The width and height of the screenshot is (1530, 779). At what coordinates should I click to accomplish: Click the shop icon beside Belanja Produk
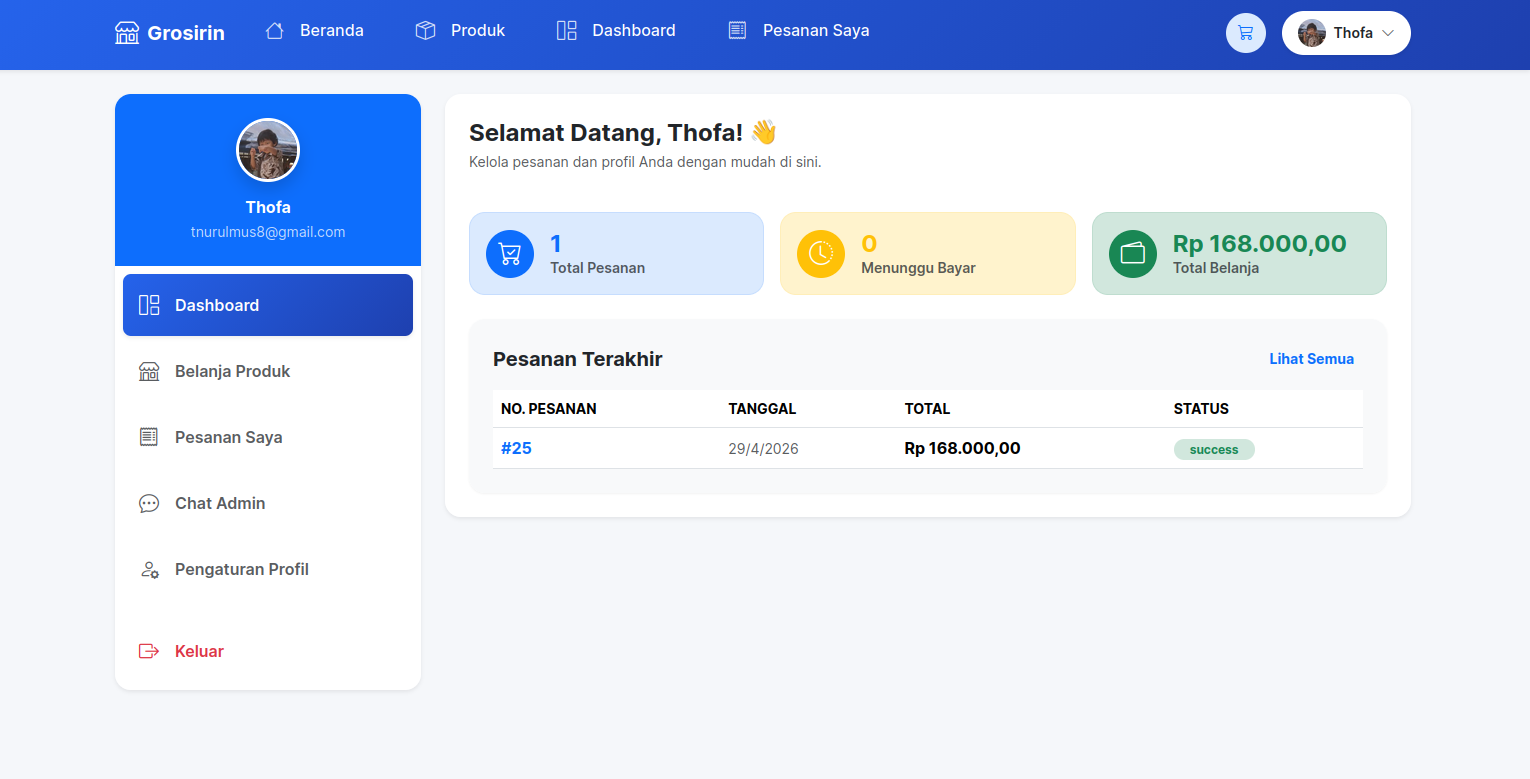[149, 371]
